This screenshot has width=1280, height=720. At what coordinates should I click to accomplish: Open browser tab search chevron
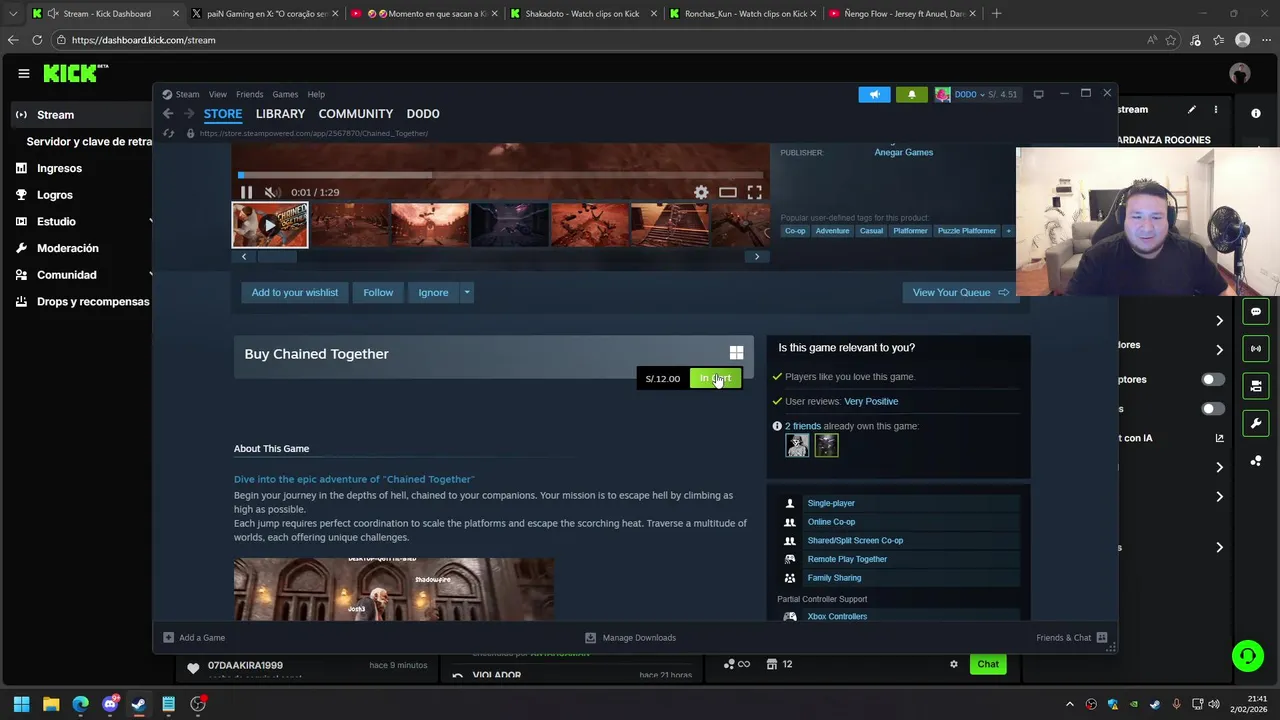click(x=12, y=14)
